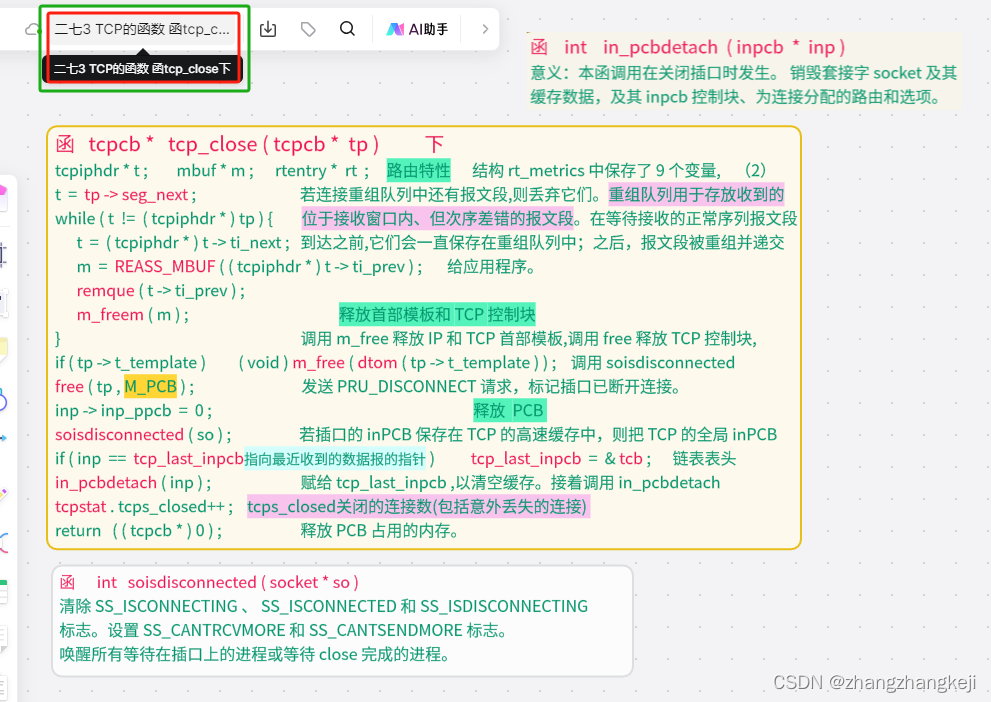Click the line 'm_freem ( m ) ;'

133,315
